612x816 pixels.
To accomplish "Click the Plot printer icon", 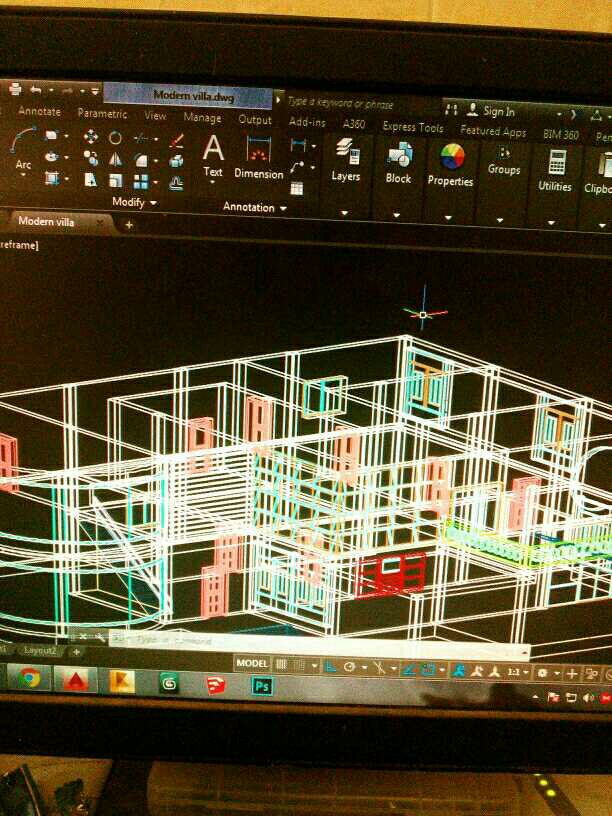I will click(x=16, y=89).
